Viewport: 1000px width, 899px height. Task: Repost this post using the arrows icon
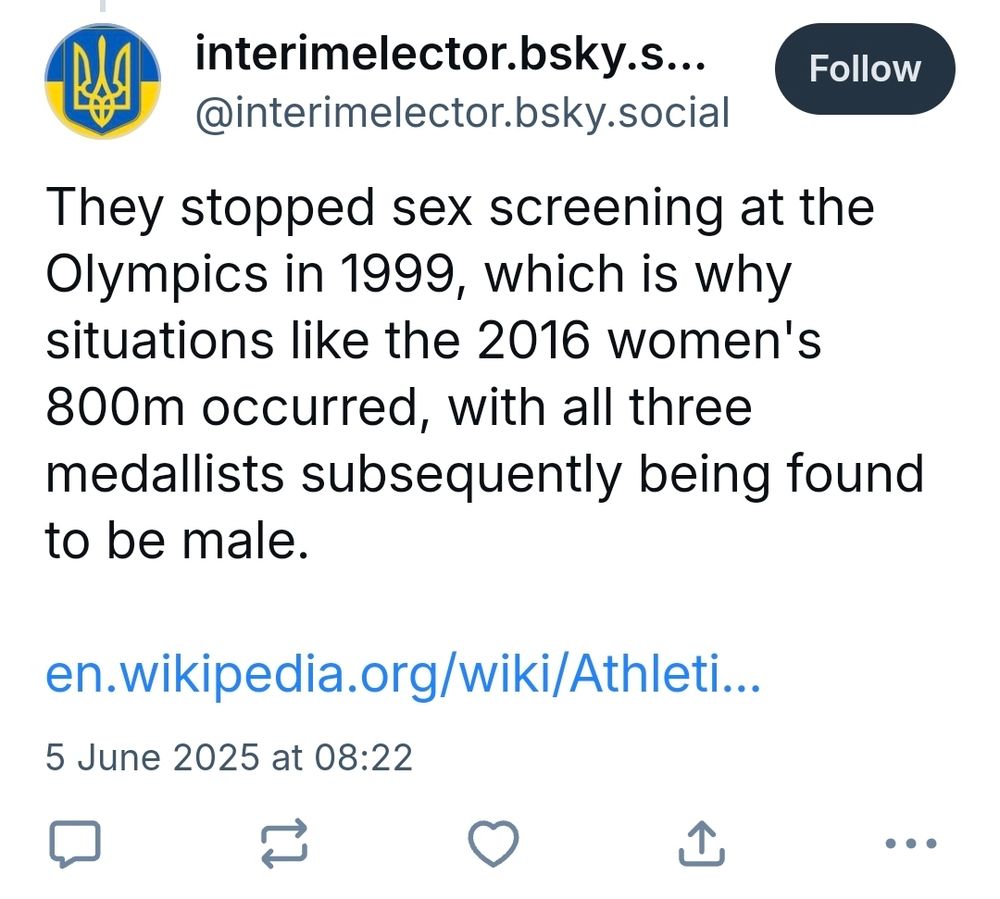click(x=284, y=845)
